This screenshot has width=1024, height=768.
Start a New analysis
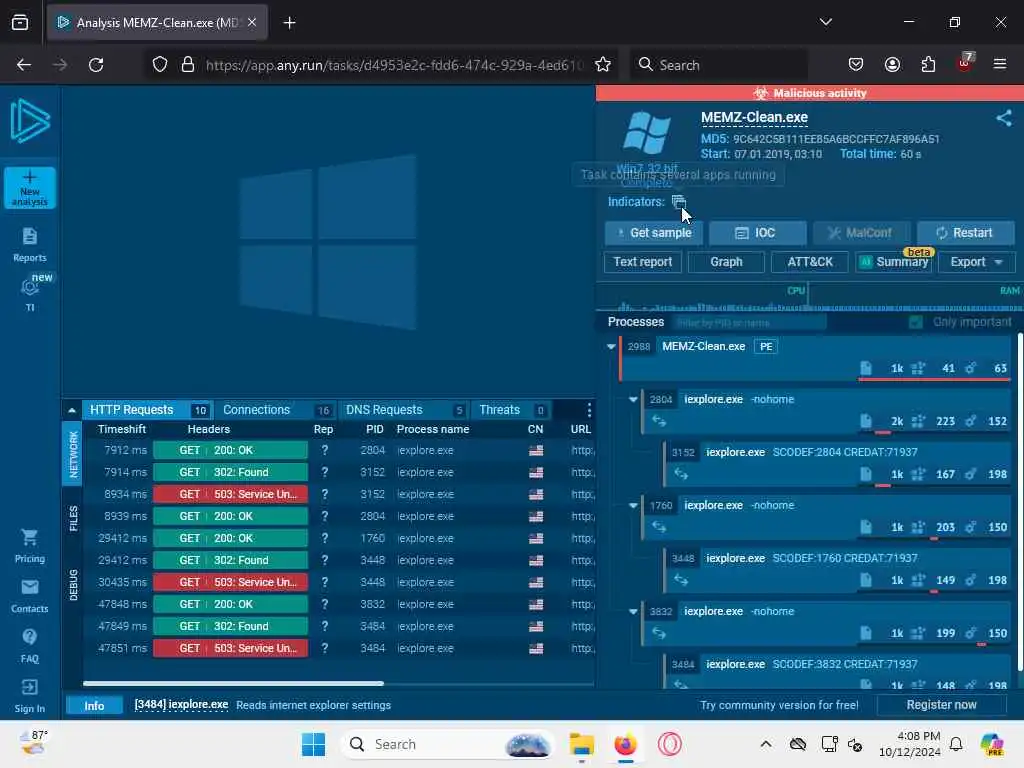(x=30, y=188)
